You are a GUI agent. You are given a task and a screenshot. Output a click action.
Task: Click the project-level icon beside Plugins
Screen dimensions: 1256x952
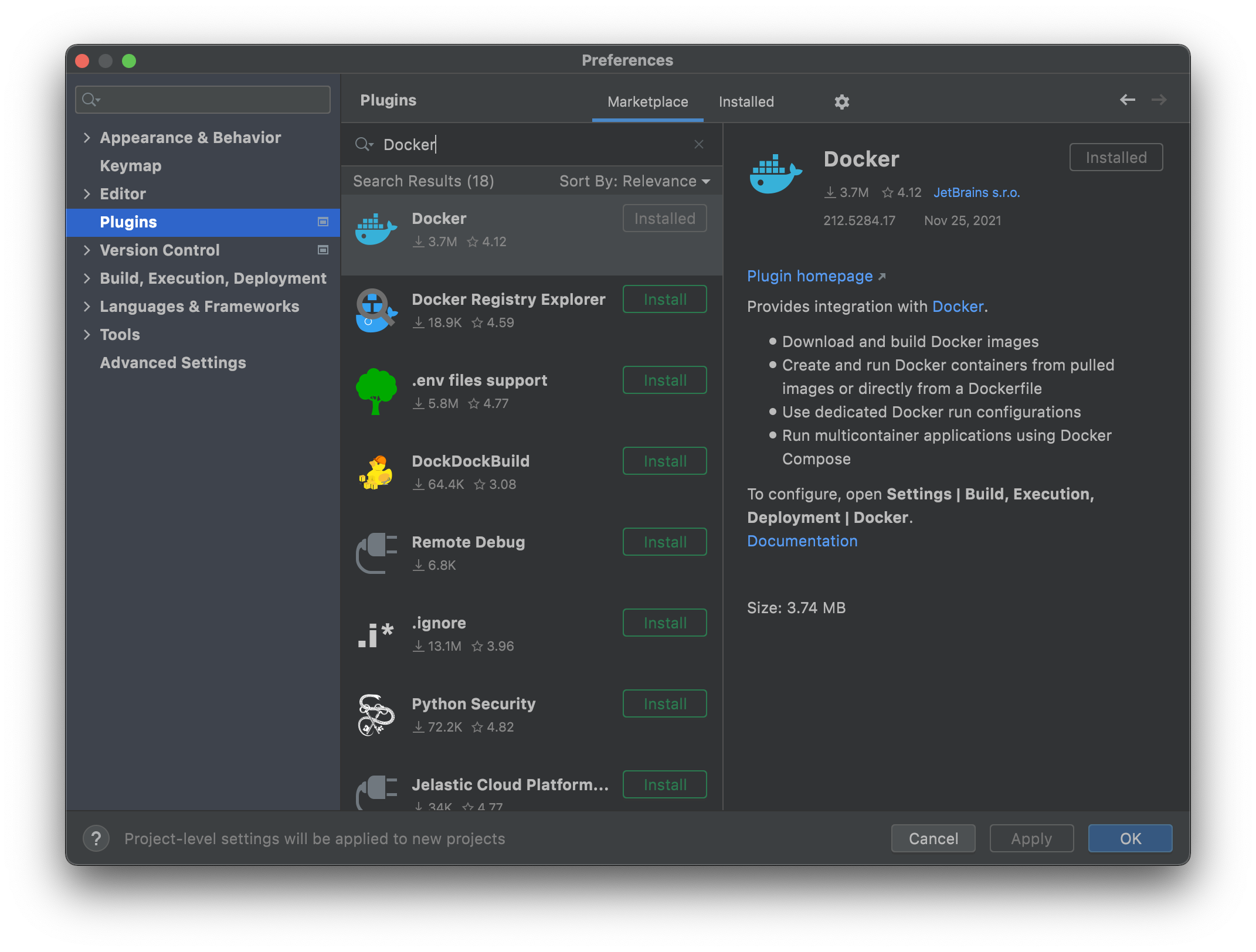pos(323,222)
